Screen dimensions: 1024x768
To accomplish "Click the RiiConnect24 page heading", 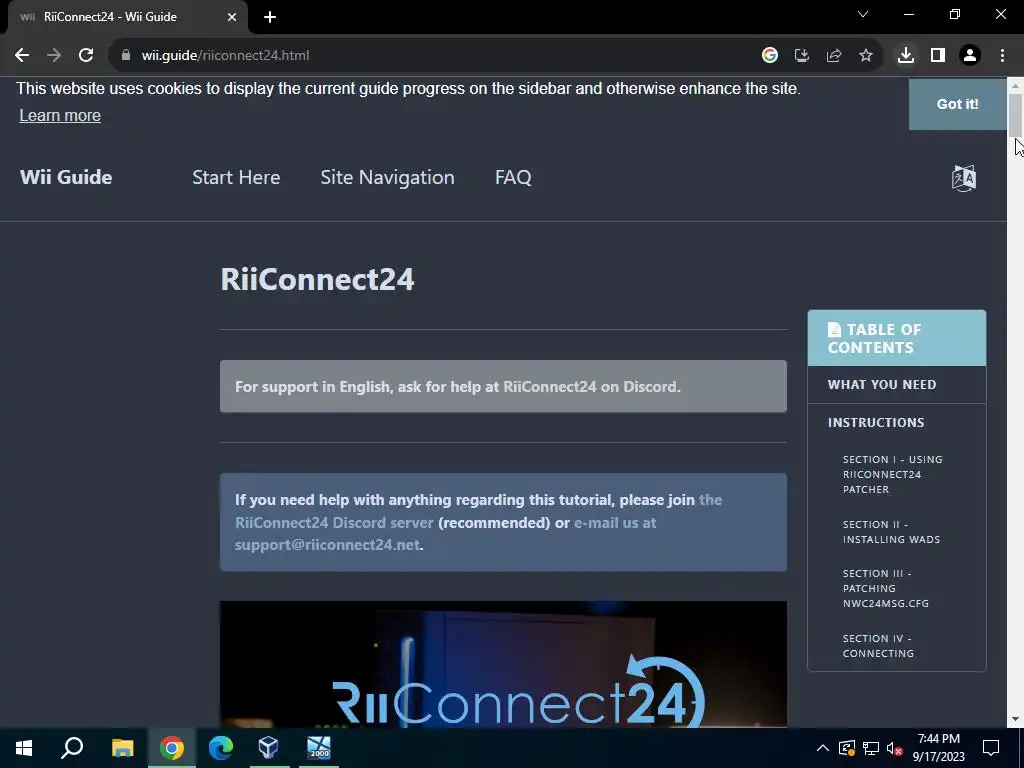I will pos(317,280).
